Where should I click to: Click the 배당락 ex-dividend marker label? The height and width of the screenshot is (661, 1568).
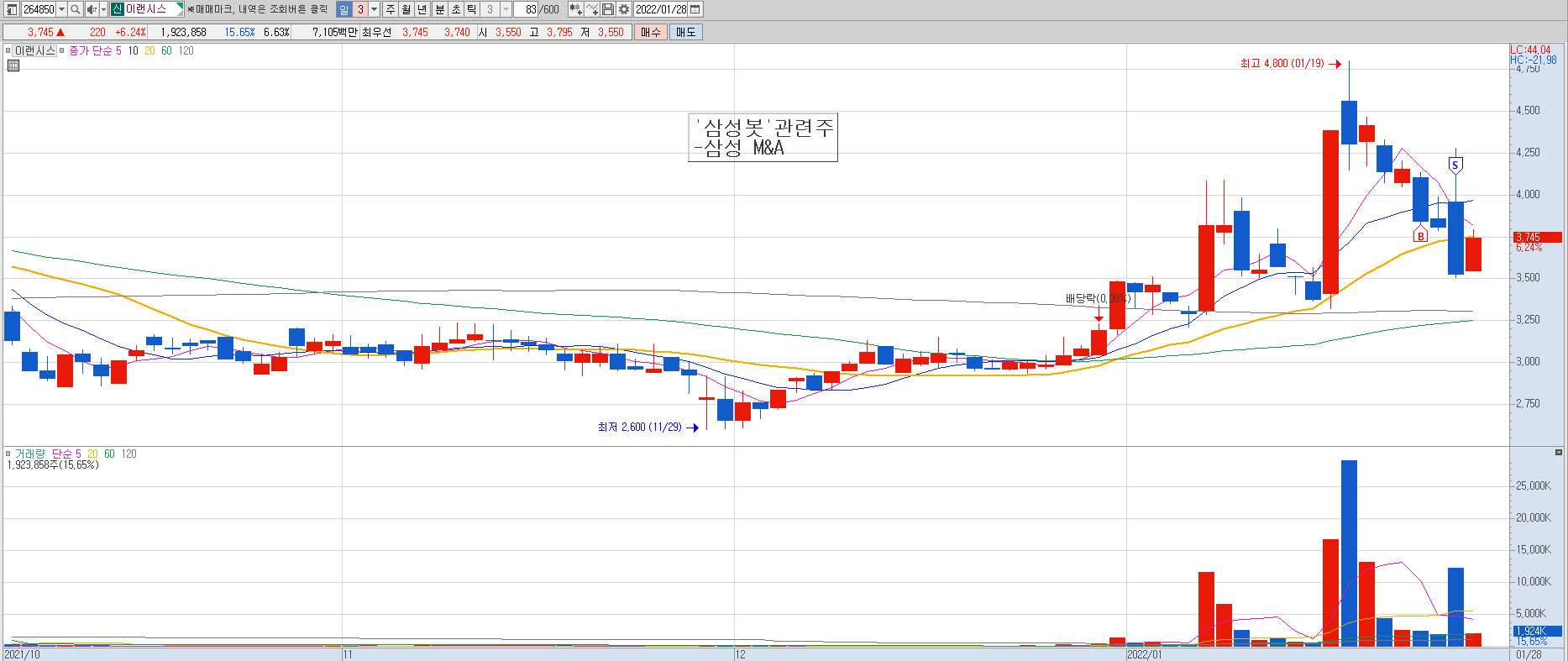(x=1098, y=298)
